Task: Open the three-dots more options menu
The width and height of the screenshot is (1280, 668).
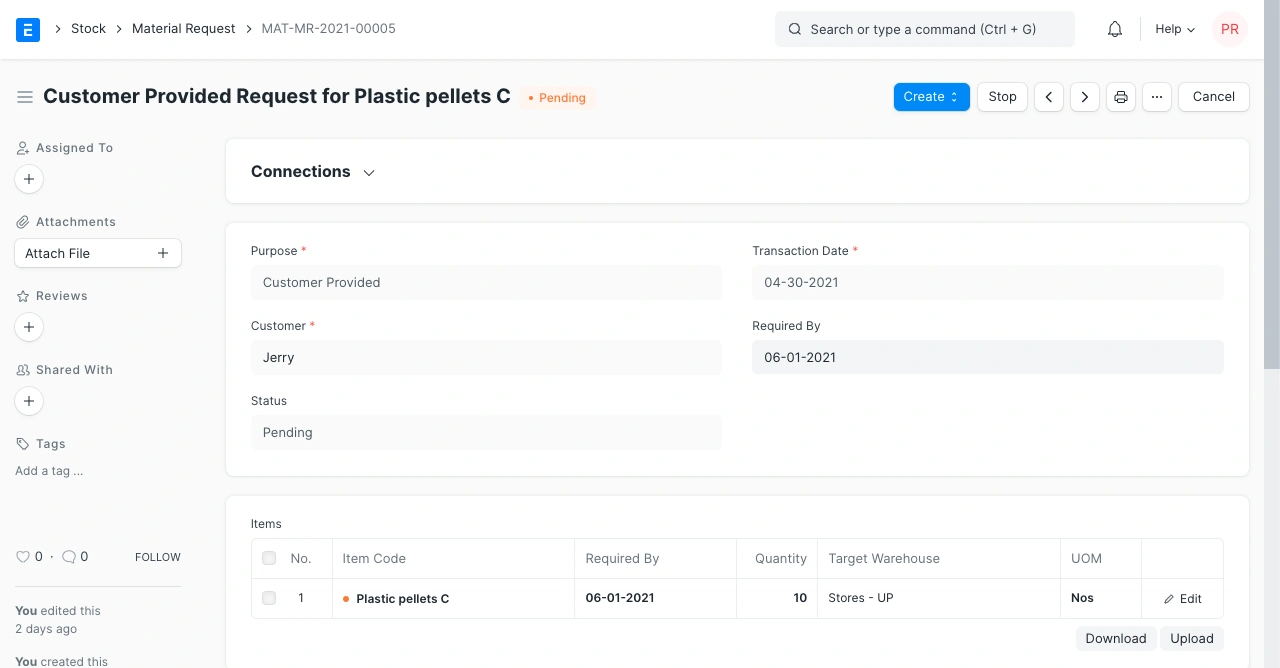Action: point(1157,97)
